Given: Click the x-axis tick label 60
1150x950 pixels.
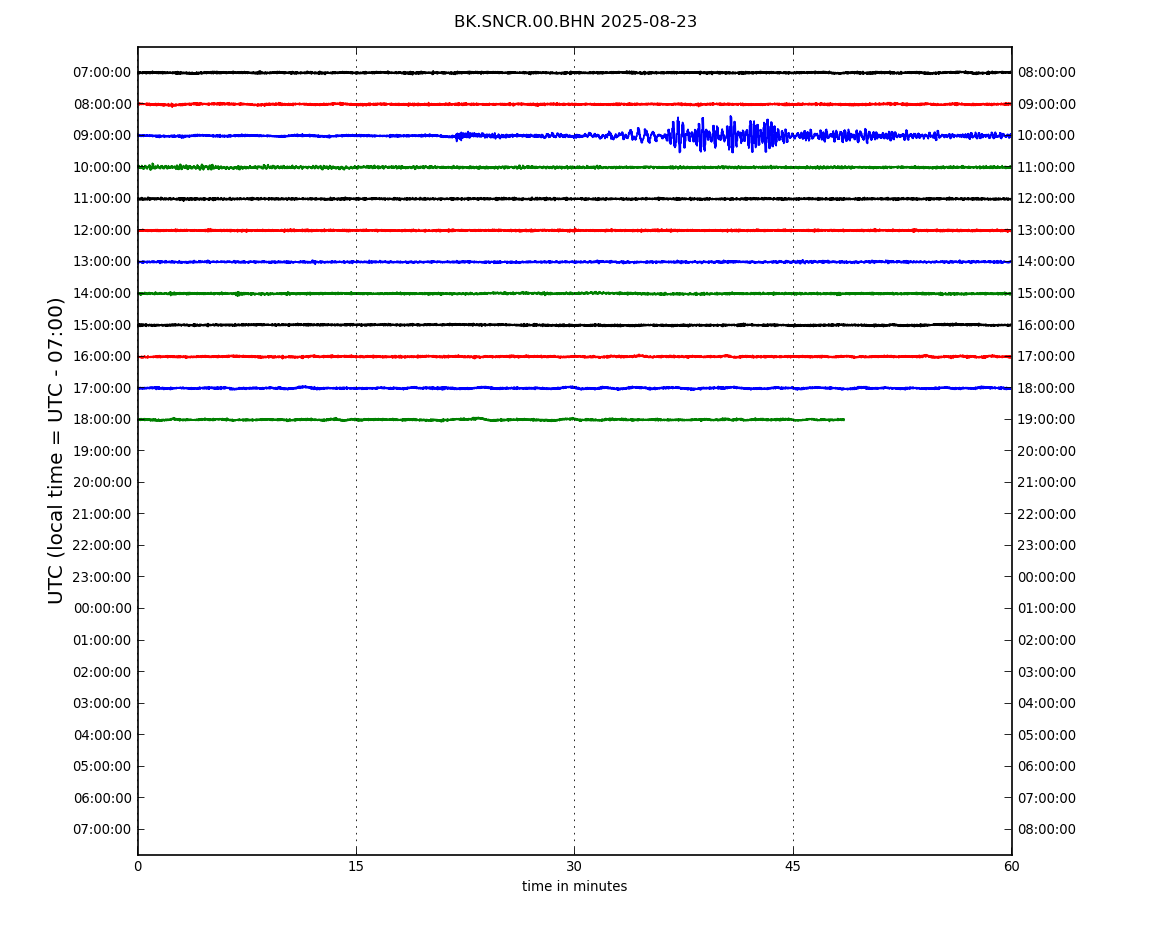Looking at the screenshot, I should click(x=1011, y=866).
